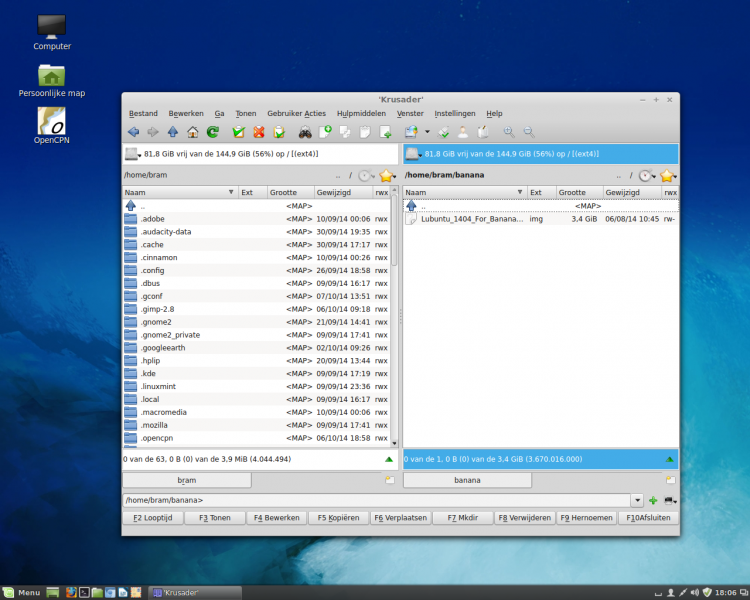Open the Mint Menu on the taskbar
The width and height of the screenshot is (750, 600).
[22, 592]
